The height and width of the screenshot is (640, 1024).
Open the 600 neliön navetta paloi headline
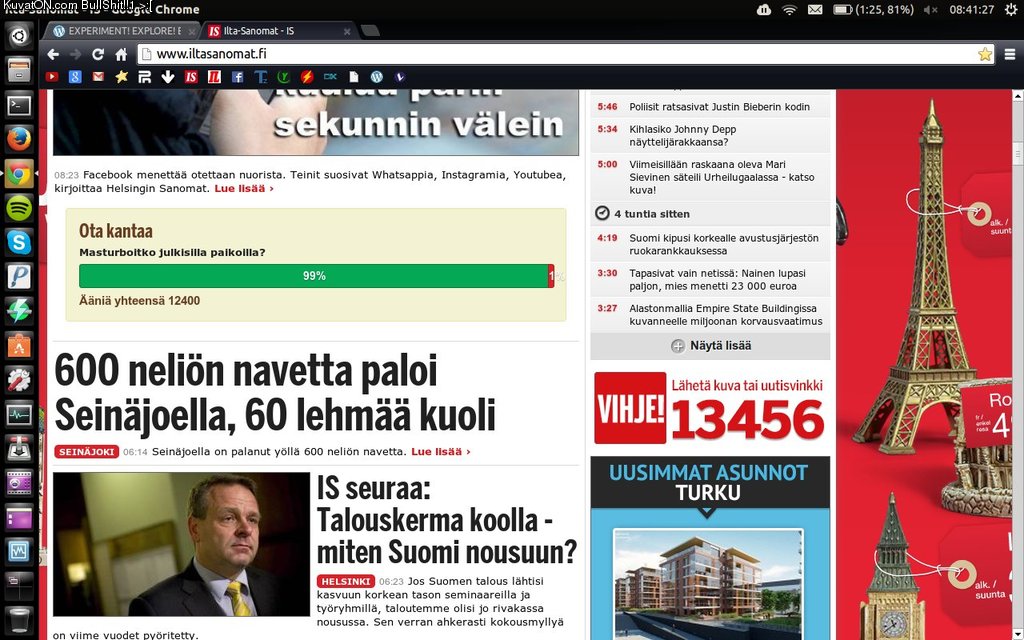pyautogui.click(x=275, y=393)
